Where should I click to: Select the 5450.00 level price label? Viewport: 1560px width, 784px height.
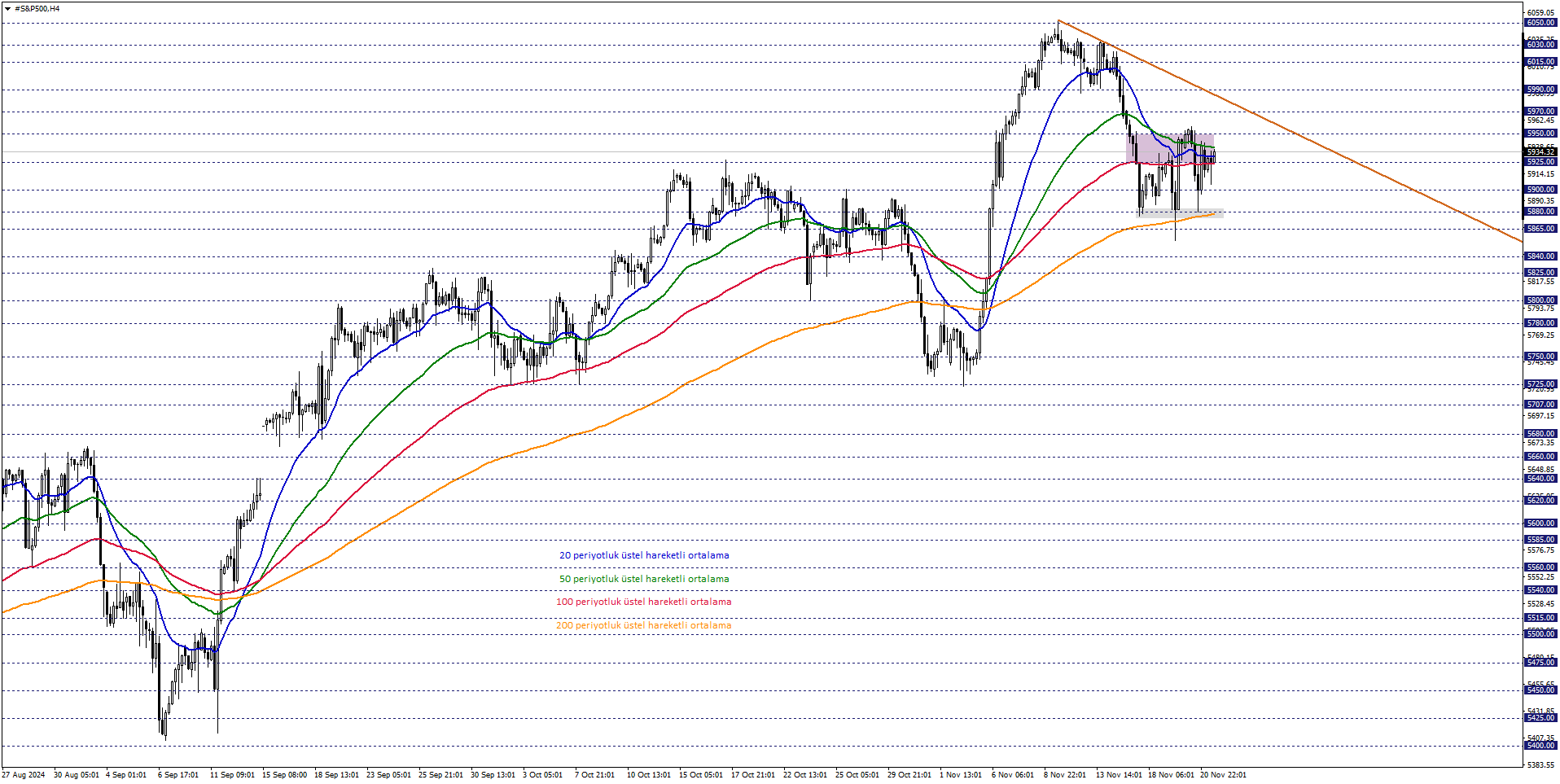[x=1540, y=690]
